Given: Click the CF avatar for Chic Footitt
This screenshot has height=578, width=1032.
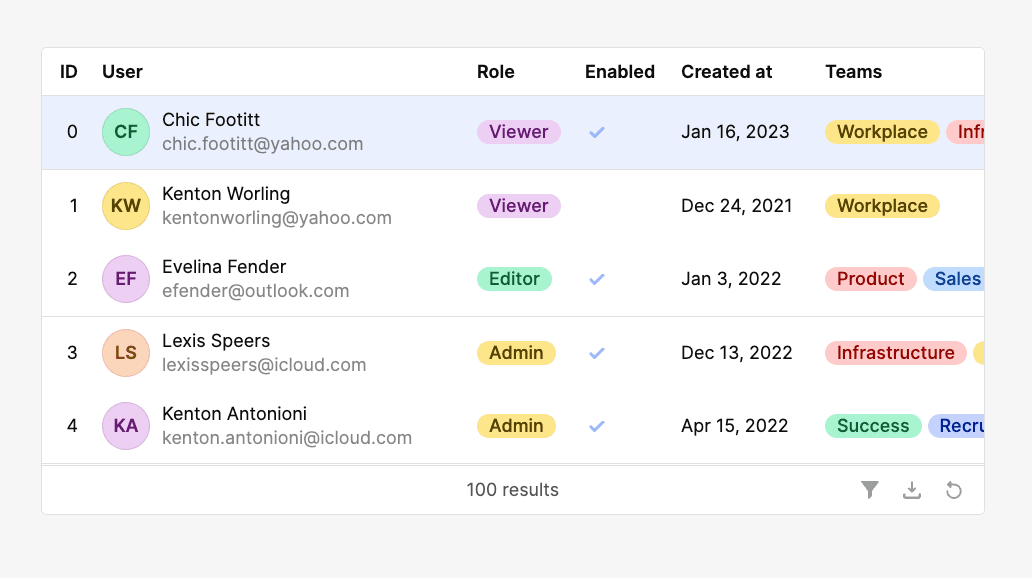Looking at the screenshot, I should coord(126,132).
